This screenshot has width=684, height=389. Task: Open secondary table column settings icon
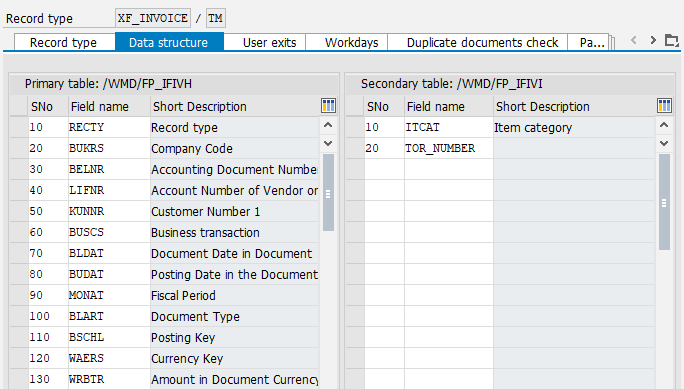(x=664, y=106)
